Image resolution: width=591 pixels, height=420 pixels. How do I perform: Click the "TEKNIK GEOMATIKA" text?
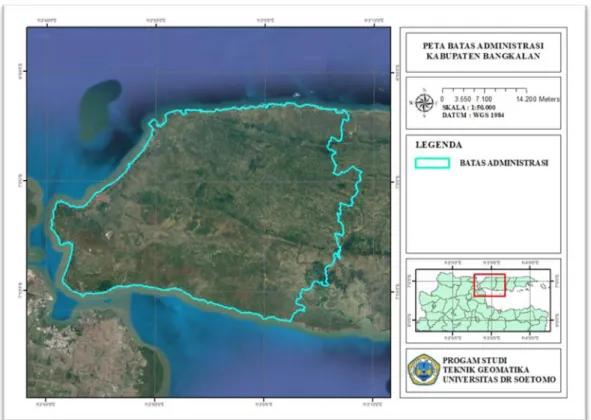pyautogui.click(x=486, y=370)
